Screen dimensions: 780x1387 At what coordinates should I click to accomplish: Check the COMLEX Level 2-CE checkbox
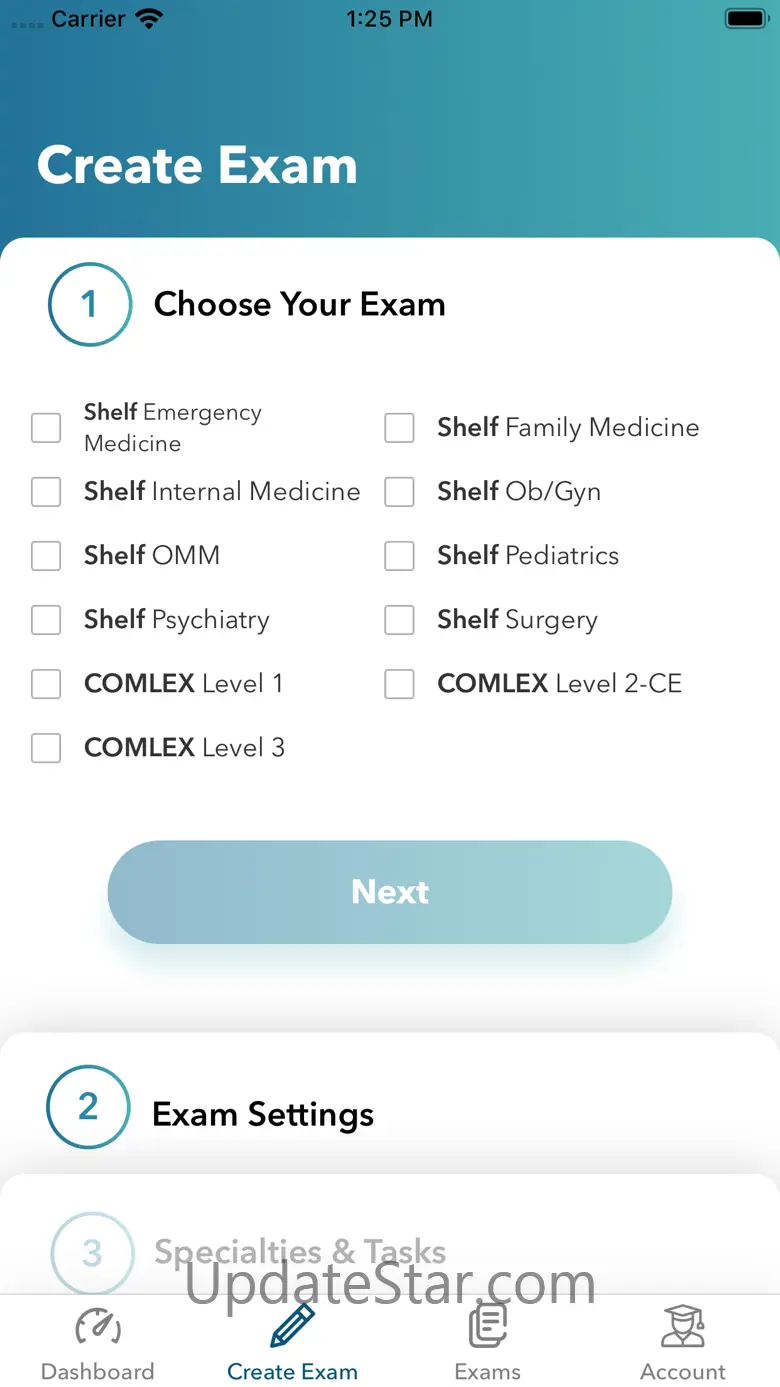(x=400, y=684)
